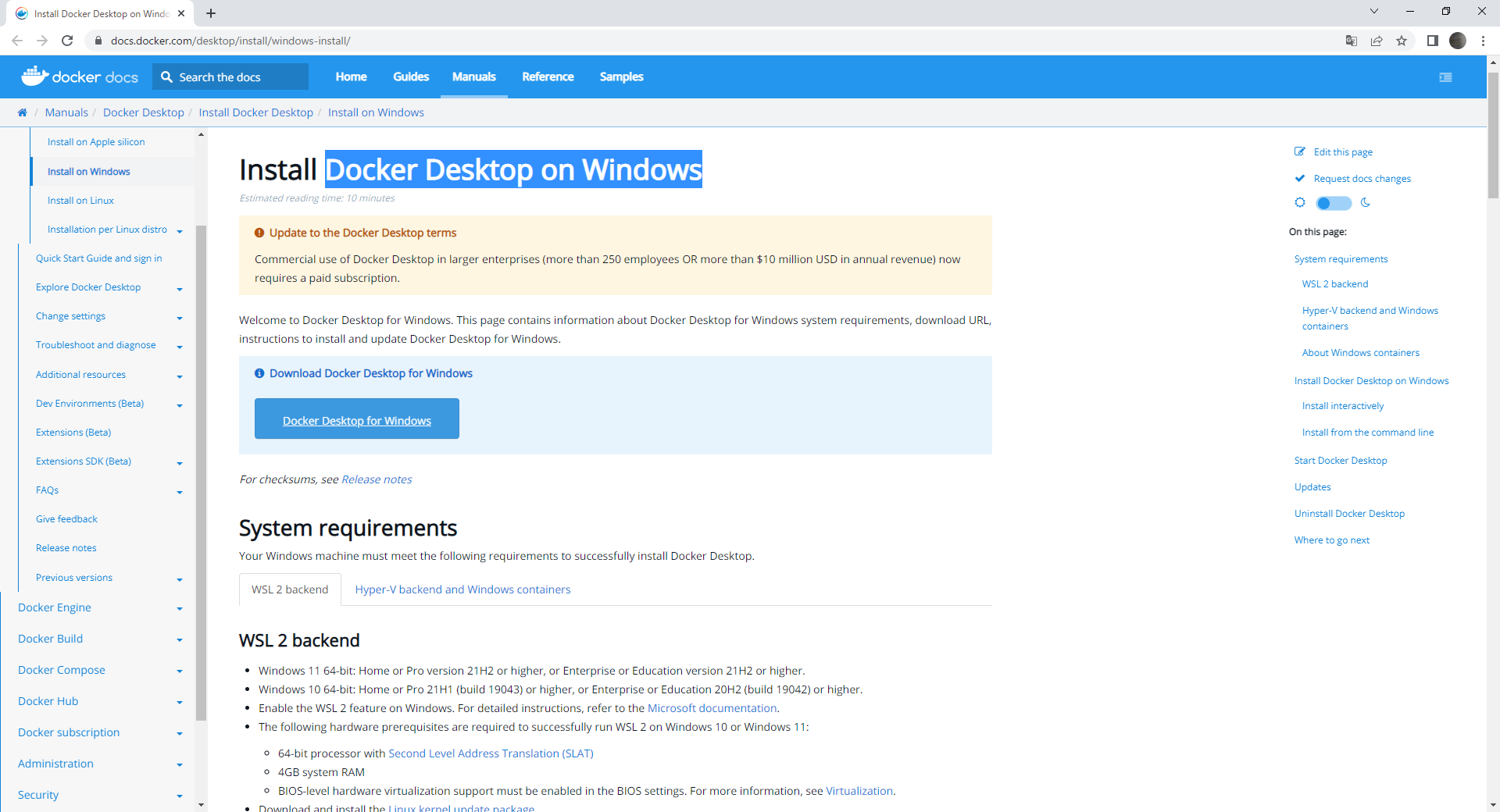Screen dimensions: 1500x812
Task: Click the share page icon in address bar
Action: tap(1377, 41)
